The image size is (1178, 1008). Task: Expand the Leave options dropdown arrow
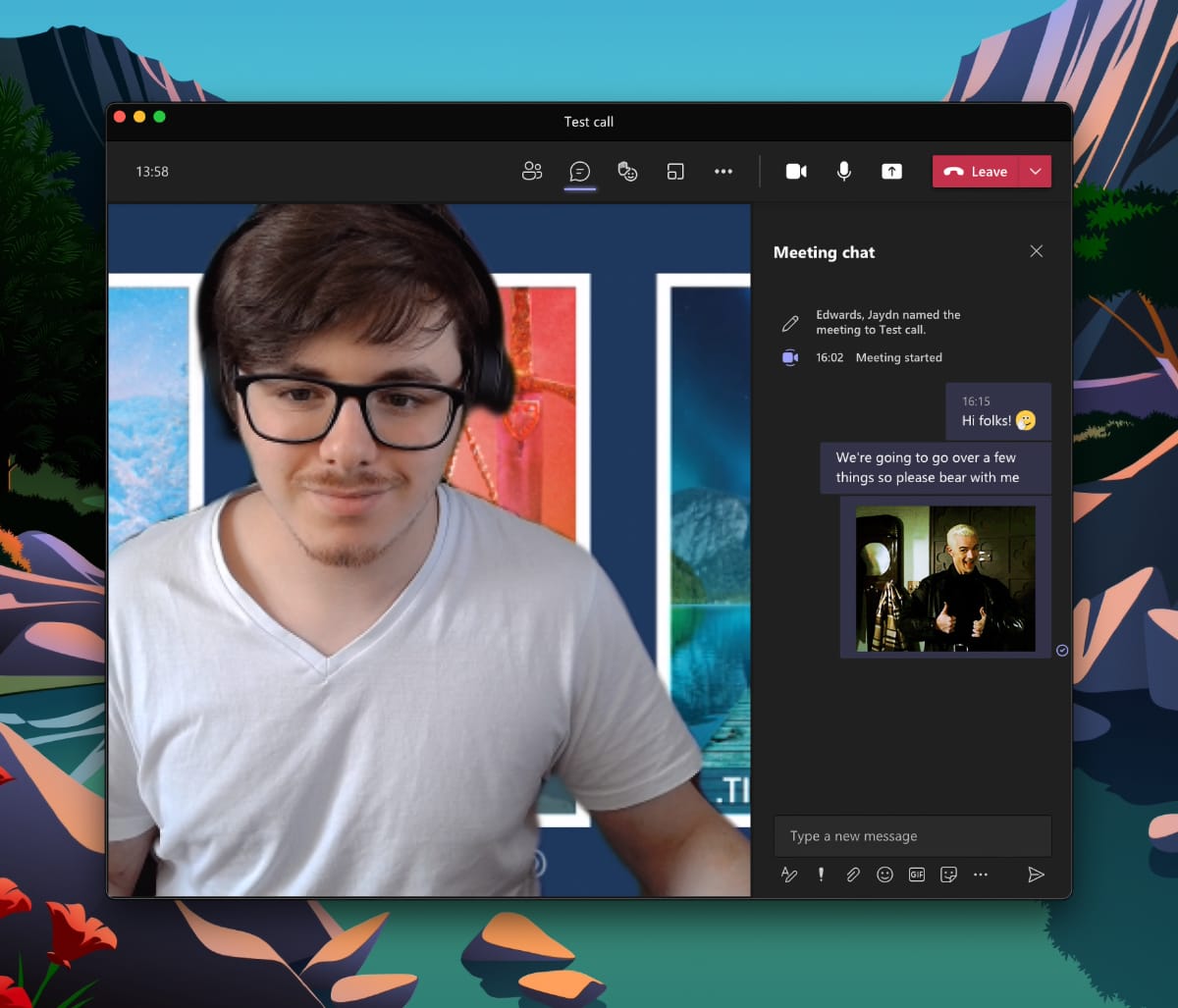pos(1036,172)
